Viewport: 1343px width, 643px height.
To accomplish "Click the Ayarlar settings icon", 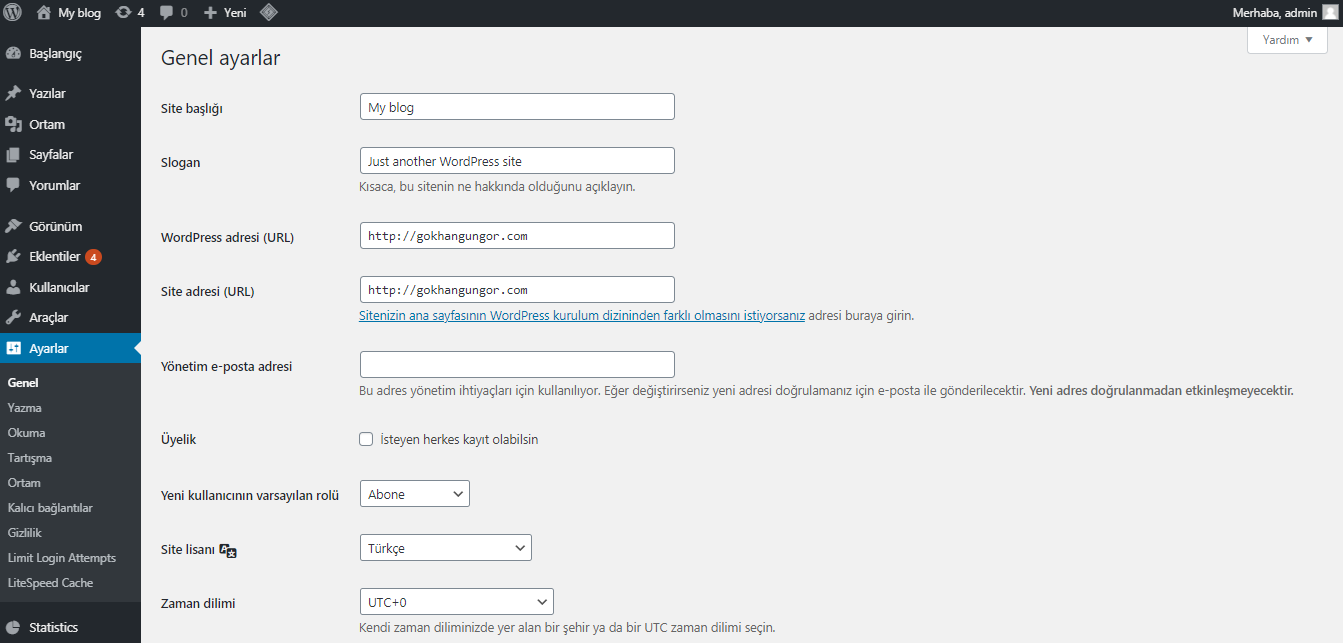I will (x=13, y=349).
